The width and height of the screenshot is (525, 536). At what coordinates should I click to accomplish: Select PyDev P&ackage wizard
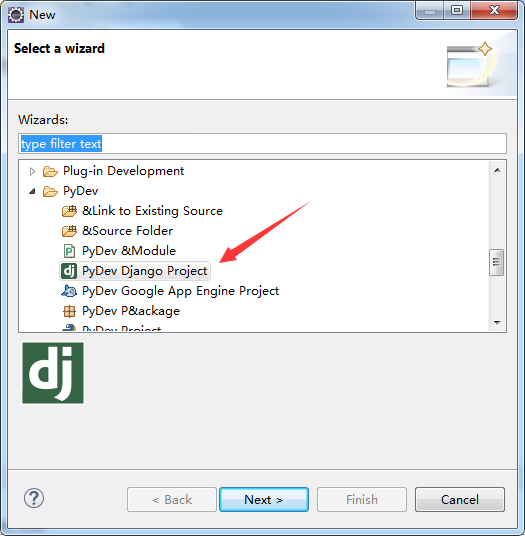coord(131,311)
